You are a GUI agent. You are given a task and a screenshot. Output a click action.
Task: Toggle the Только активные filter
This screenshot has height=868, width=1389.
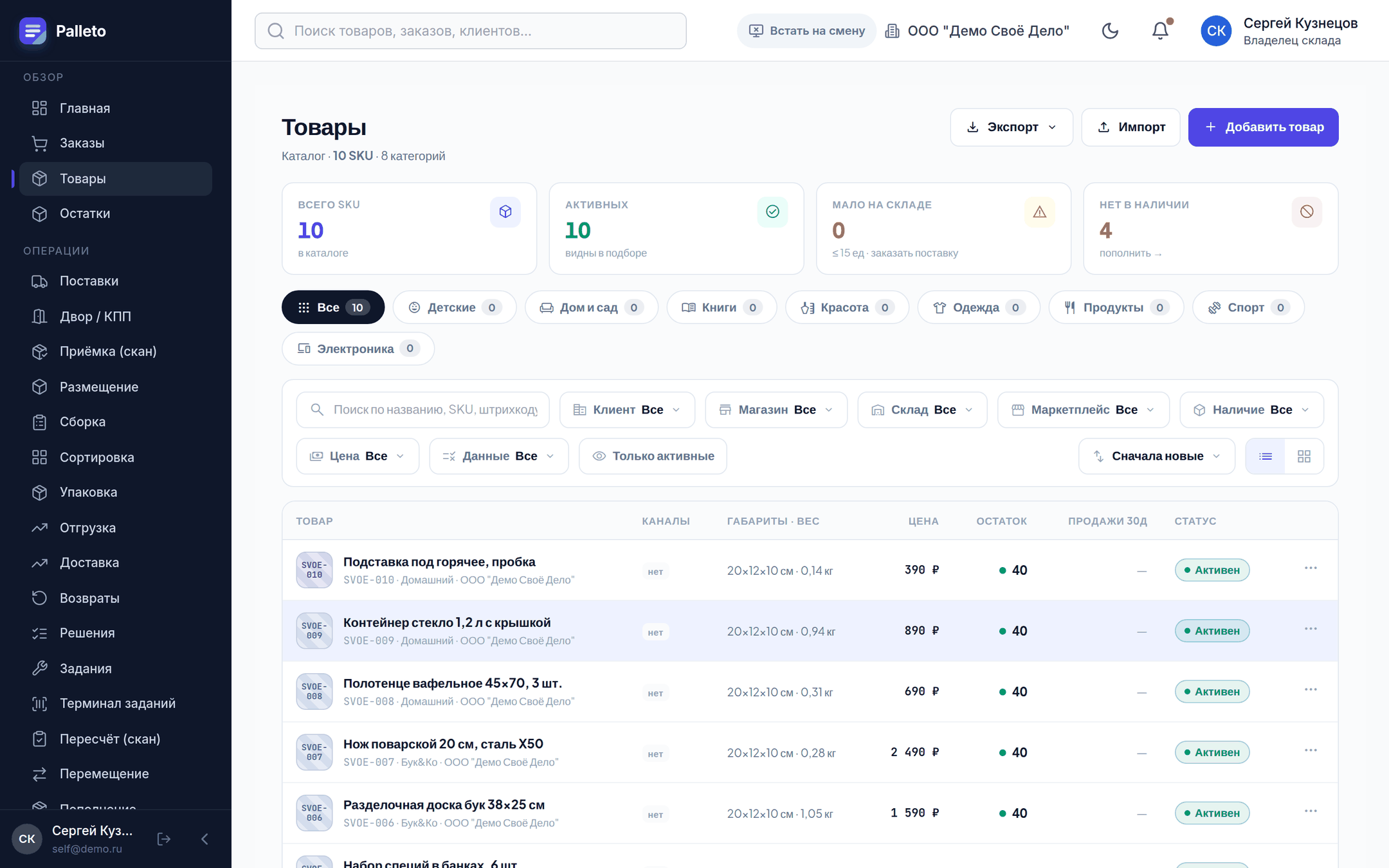(653, 456)
